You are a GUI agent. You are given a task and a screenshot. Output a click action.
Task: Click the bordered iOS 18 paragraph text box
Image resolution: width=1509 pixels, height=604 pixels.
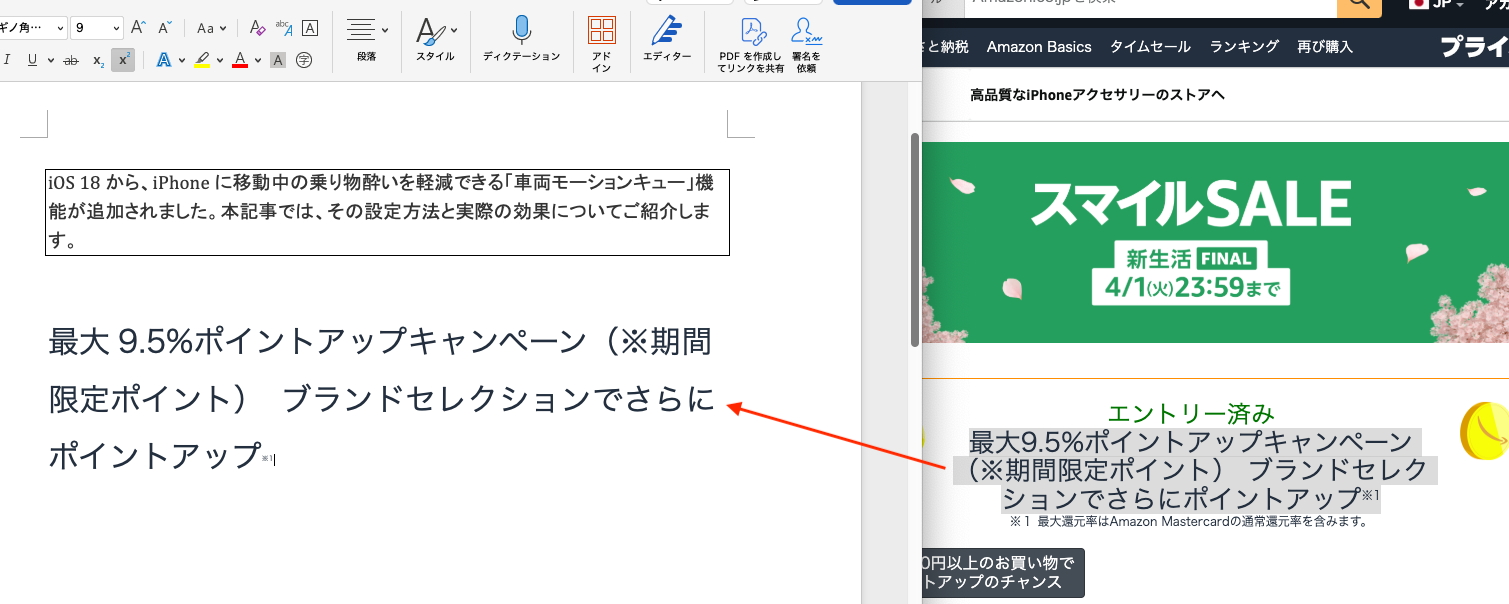387,212
